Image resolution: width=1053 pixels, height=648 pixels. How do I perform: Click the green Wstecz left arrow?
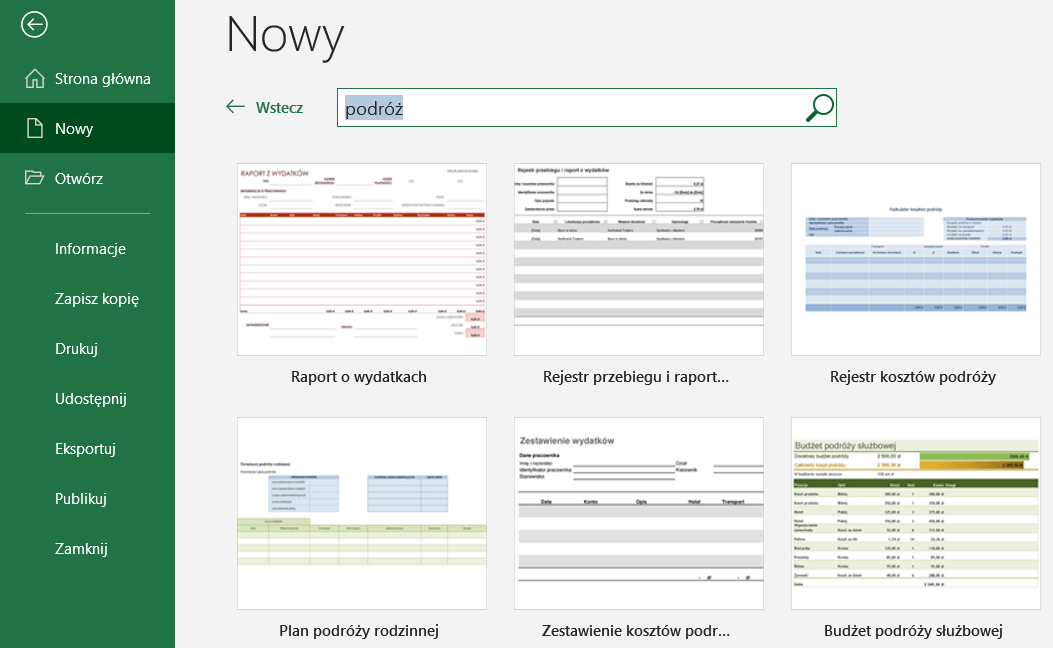point(235,107)
